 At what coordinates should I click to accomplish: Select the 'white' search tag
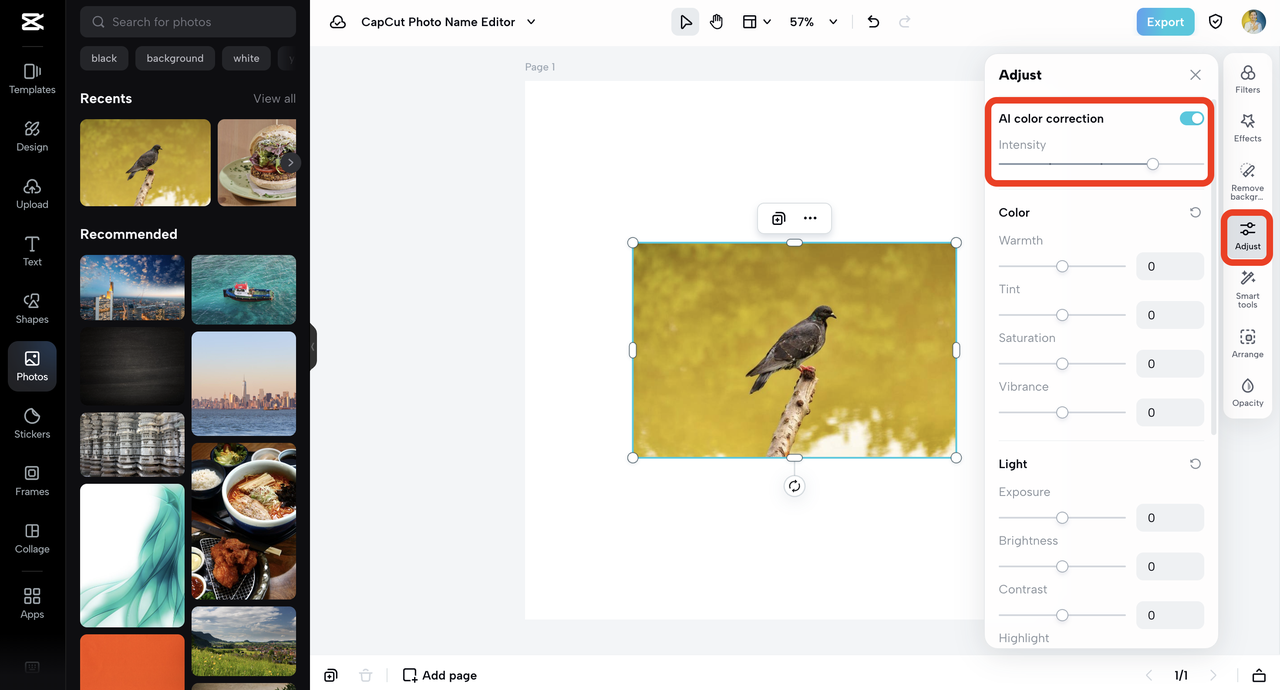click(246, 58)
